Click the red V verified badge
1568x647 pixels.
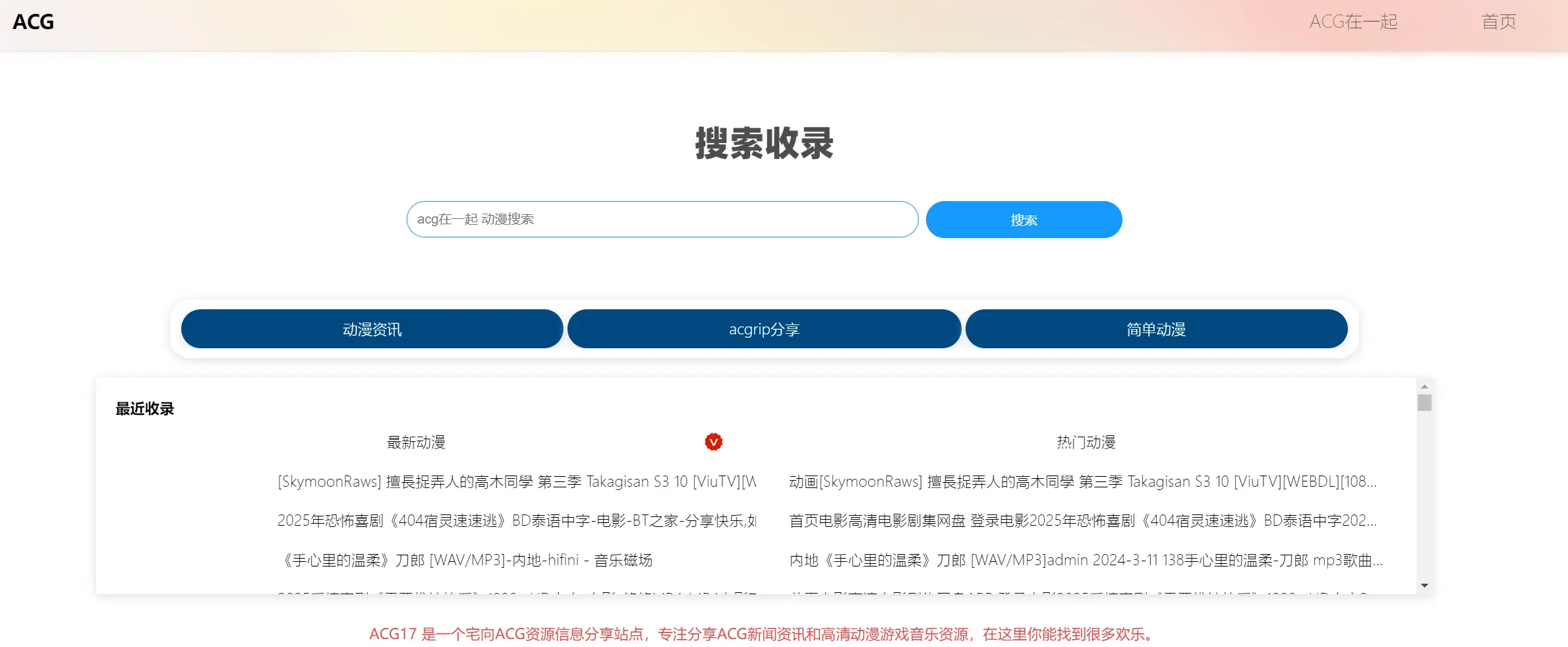(x=713, y=442)
